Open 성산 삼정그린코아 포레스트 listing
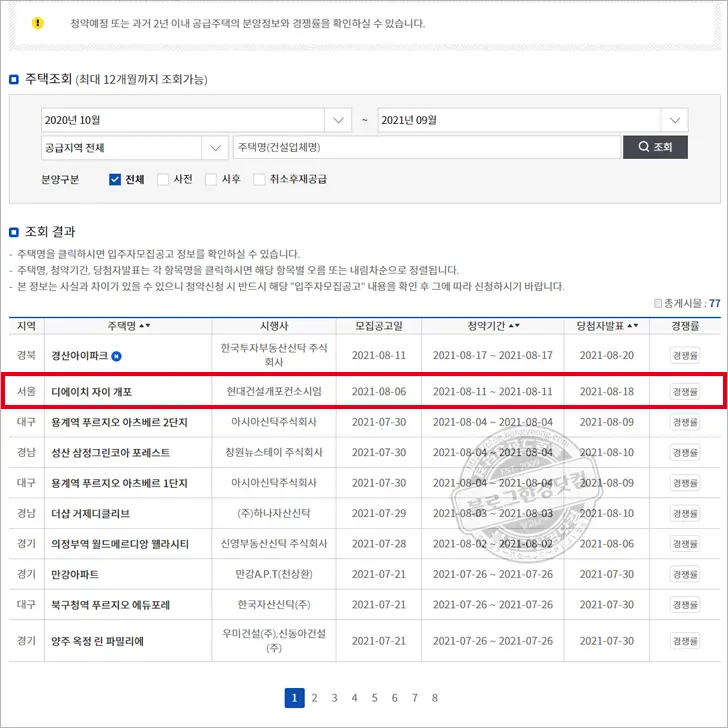This screenshot has width=728, height=728. 110,453
